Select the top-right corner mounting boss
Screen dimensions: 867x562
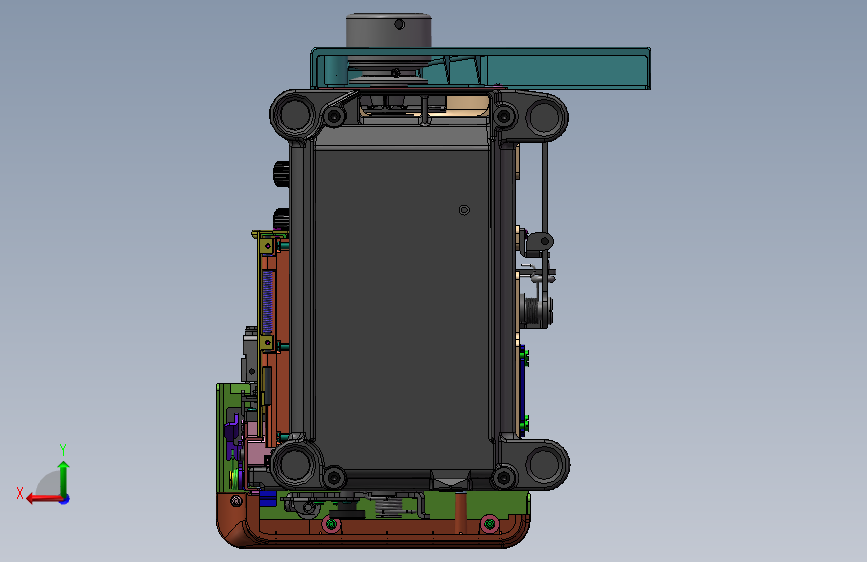[546, 116]
